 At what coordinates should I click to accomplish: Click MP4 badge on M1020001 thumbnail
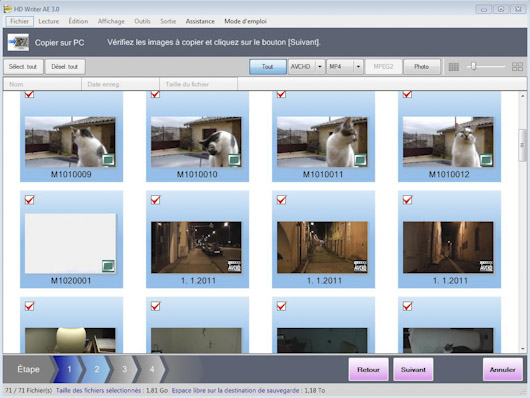[108, 266]
